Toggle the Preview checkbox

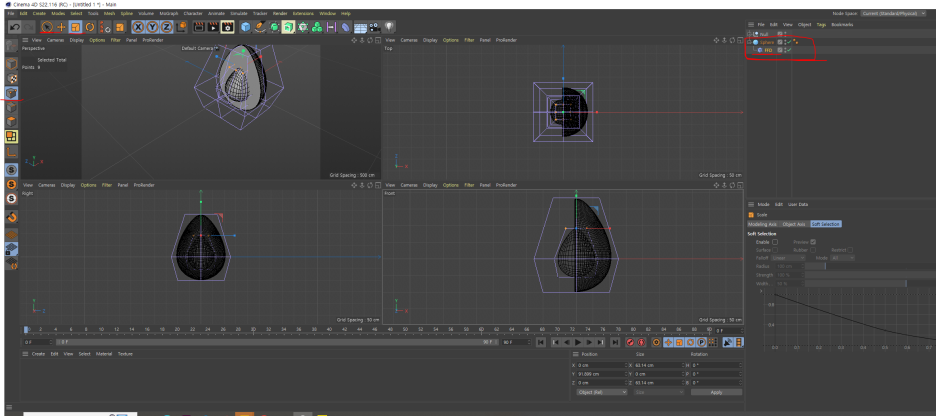pyautogui.click(x=813, y=242)
